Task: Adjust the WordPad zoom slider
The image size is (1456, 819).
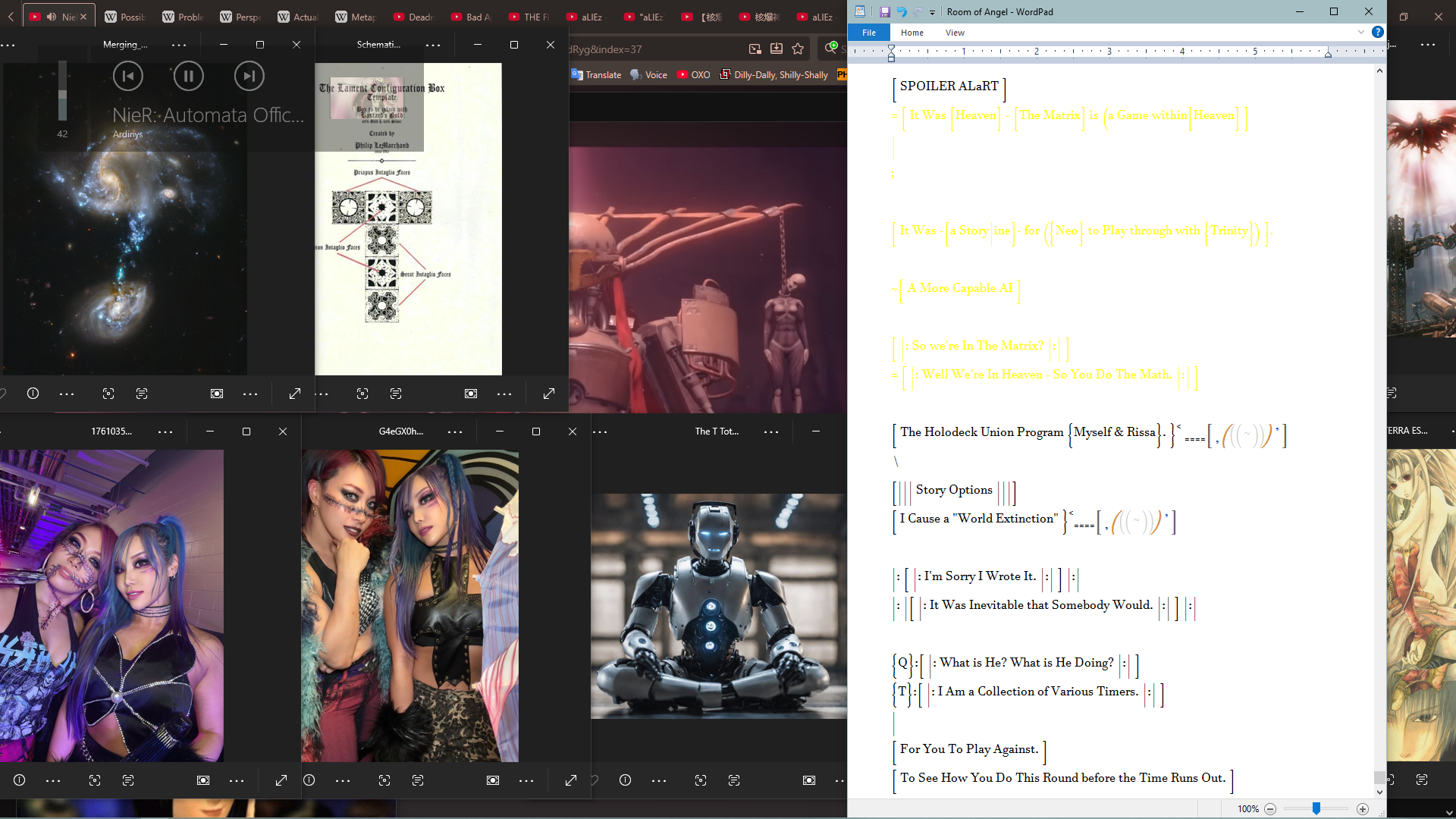Action: coord(1316,809)
